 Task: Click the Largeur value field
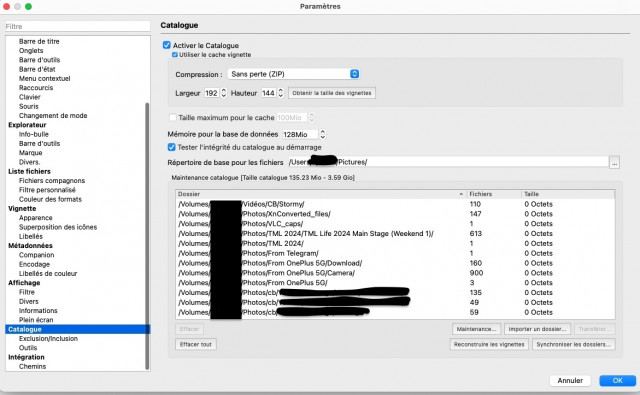pyautogui.click(x=212, y=93)
